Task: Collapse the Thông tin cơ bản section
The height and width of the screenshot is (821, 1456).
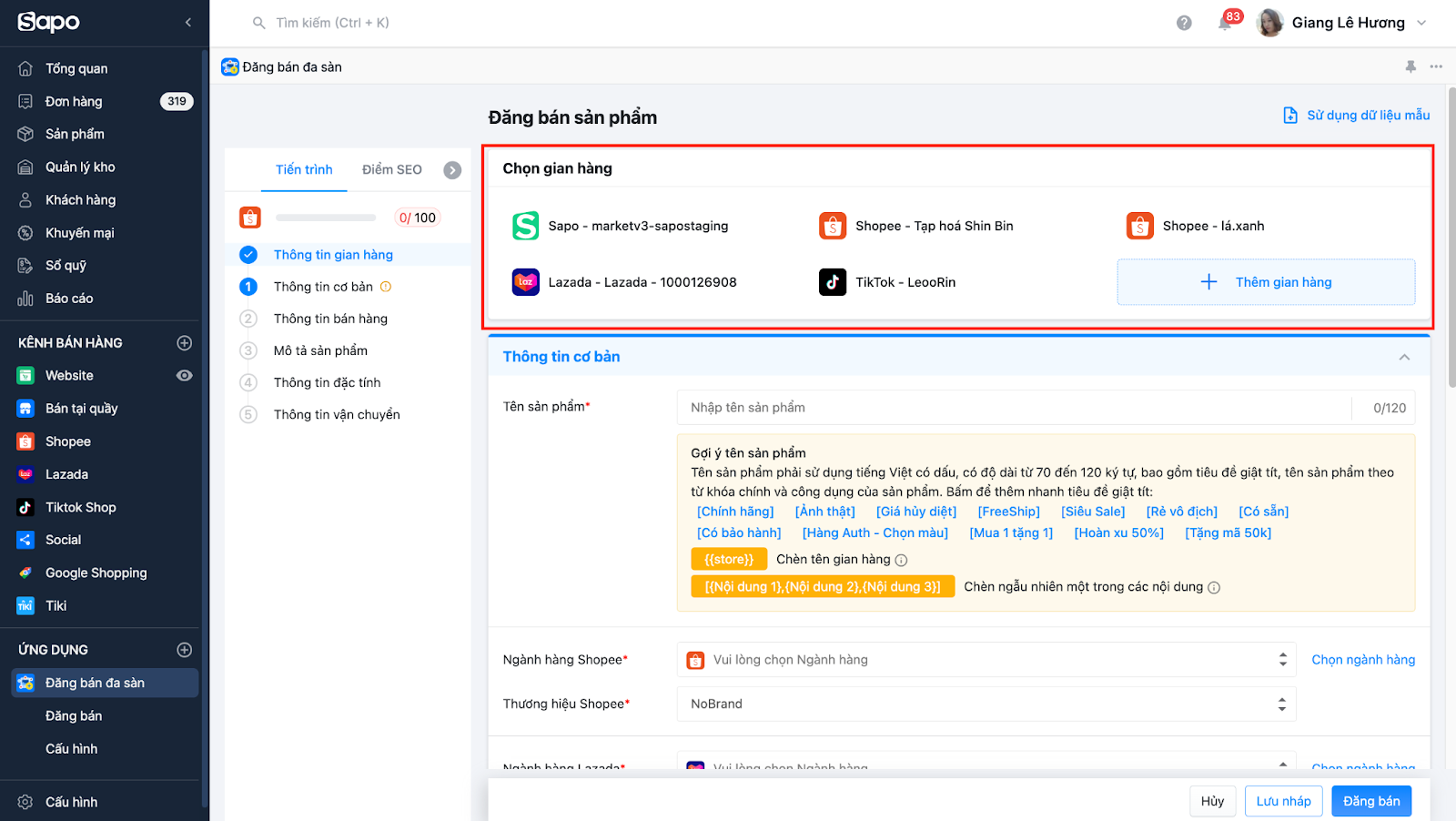Action: coord(1404,357)
